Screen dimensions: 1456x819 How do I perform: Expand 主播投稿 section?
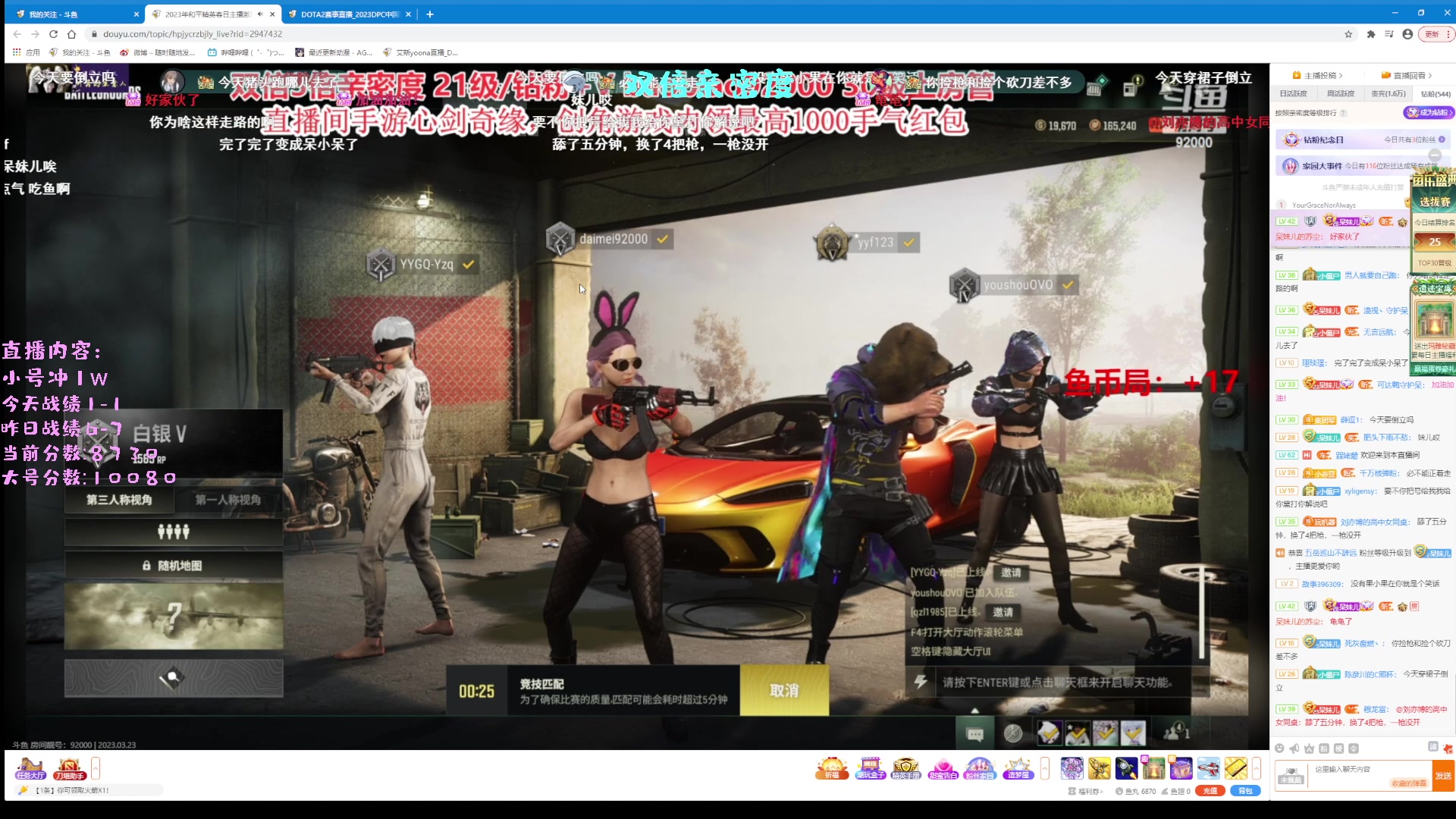pos(1318,75)
